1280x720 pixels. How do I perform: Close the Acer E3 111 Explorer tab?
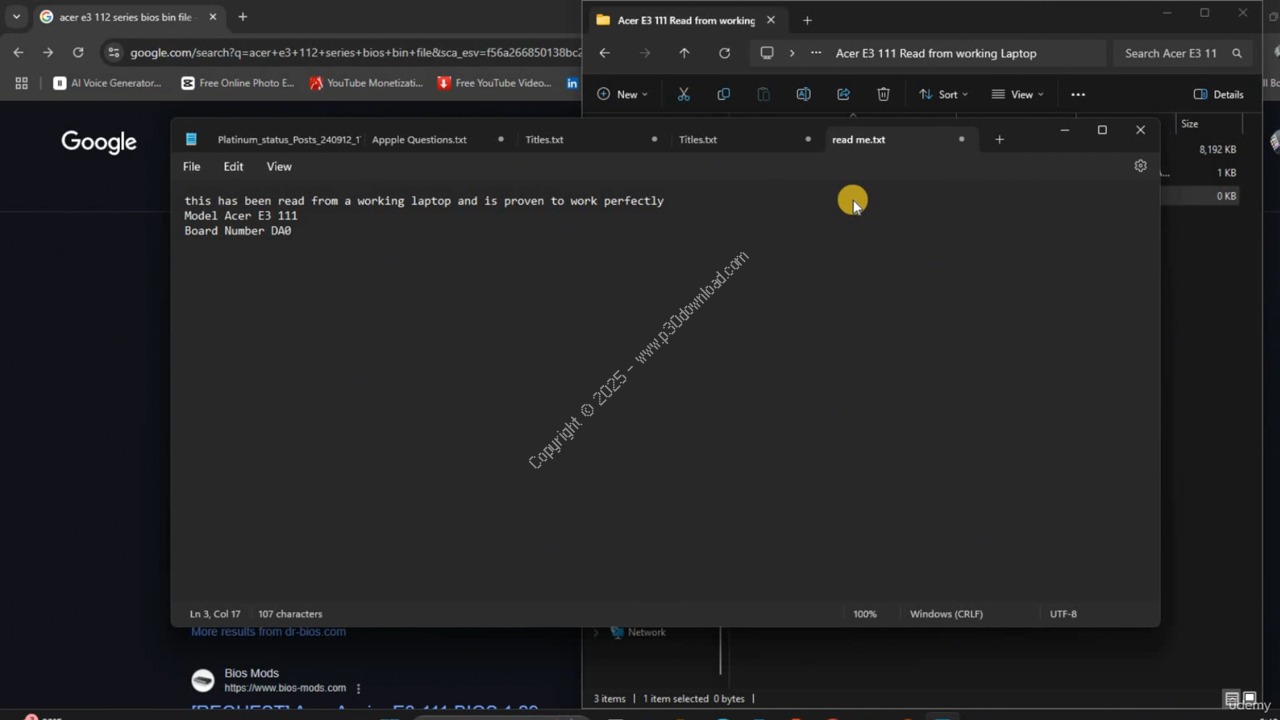coord(770,20)
